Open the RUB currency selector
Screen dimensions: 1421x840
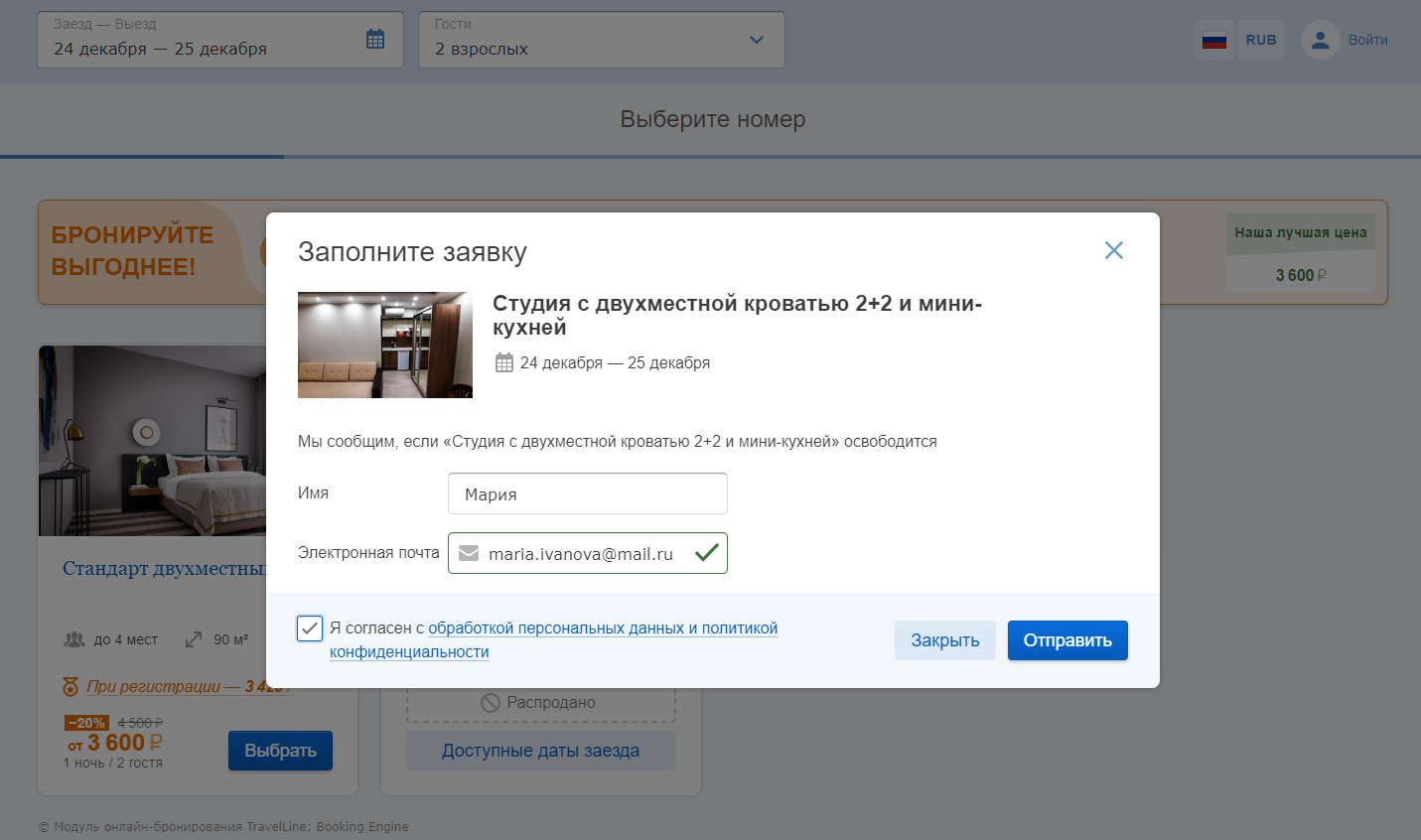tap(1261, 40)
